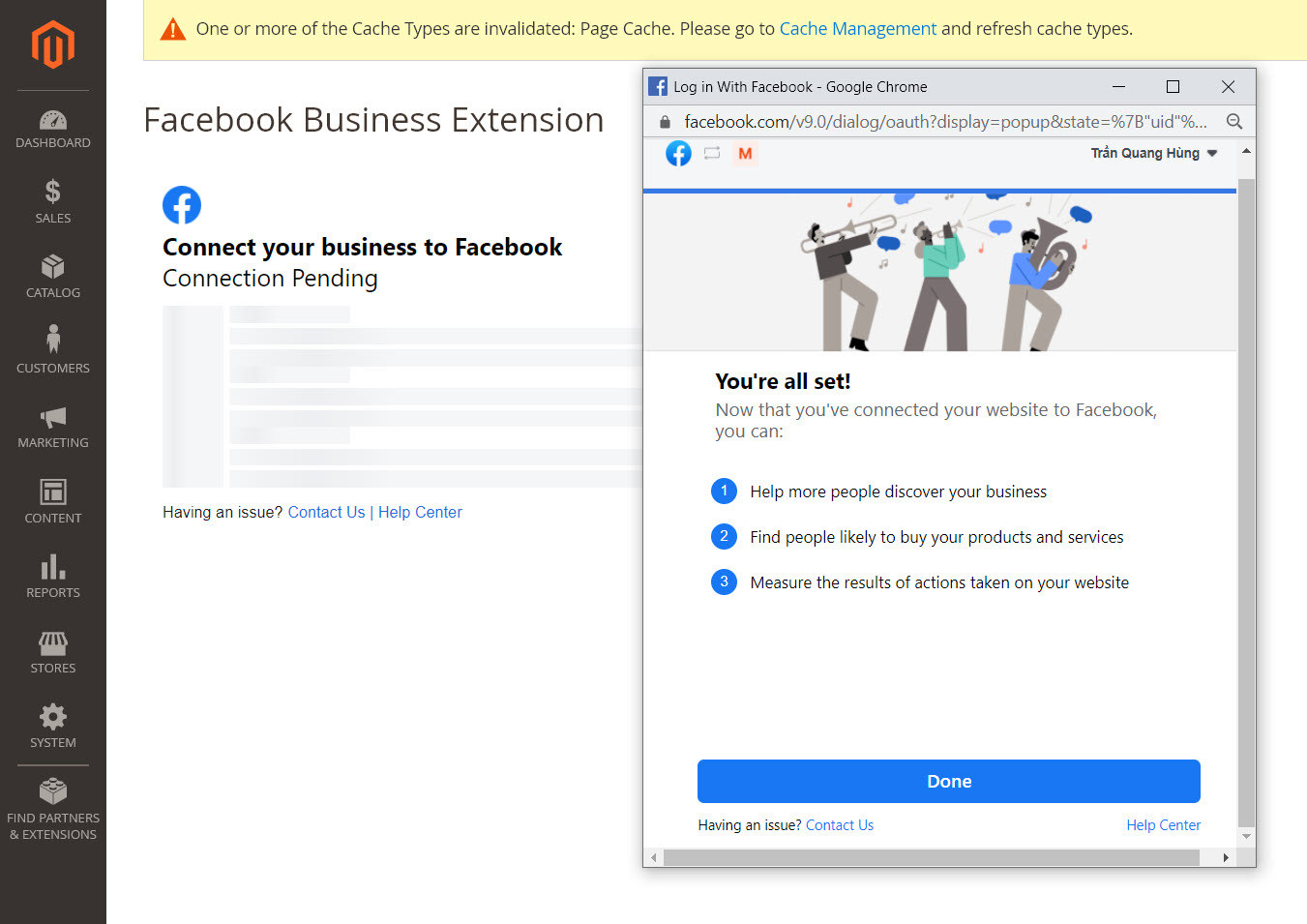1307x924 pixels.
Task: Click Contact Us link in the popup
Action: pos(840,824)
